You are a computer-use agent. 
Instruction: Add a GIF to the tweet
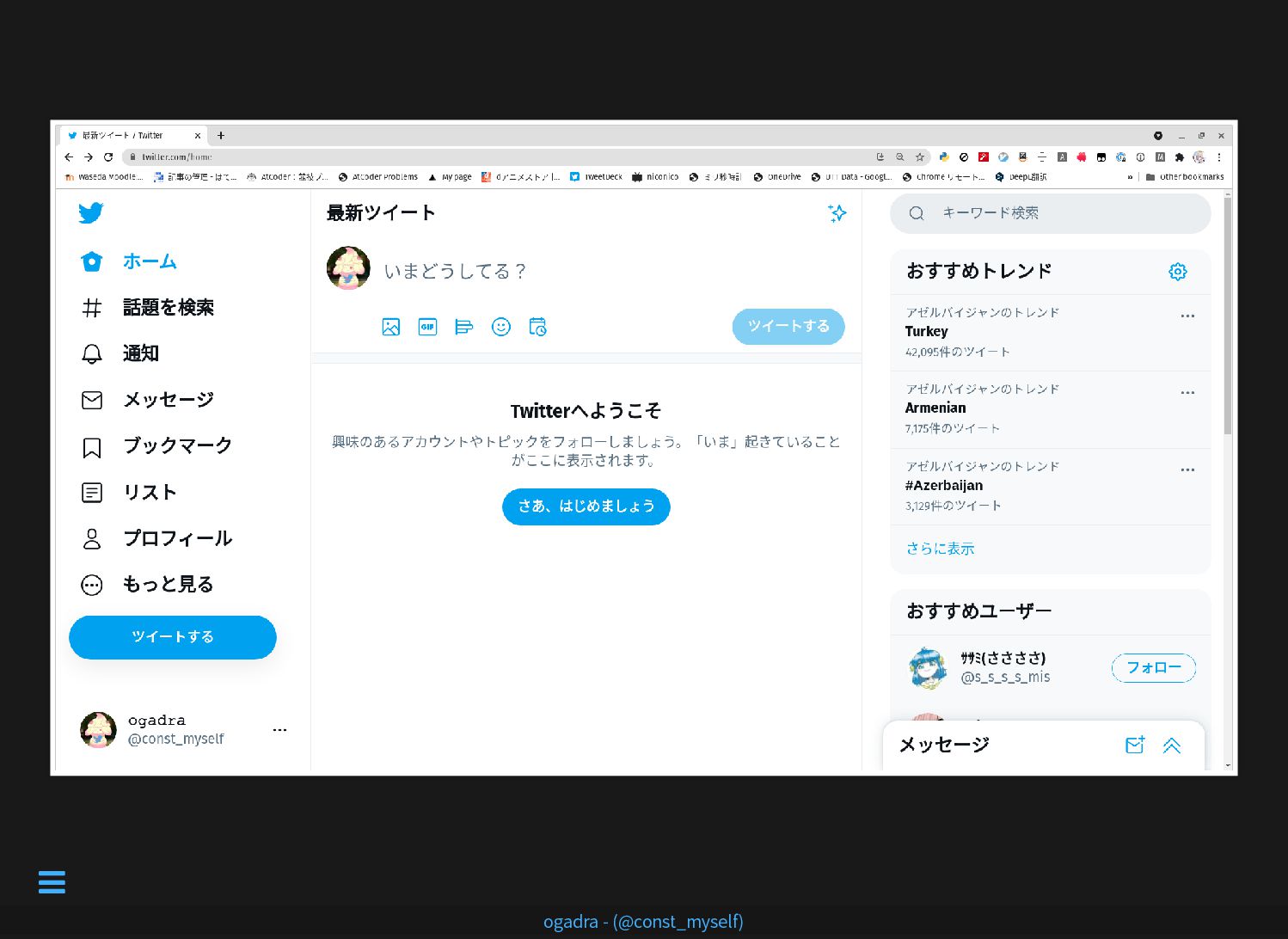(427, 327)
